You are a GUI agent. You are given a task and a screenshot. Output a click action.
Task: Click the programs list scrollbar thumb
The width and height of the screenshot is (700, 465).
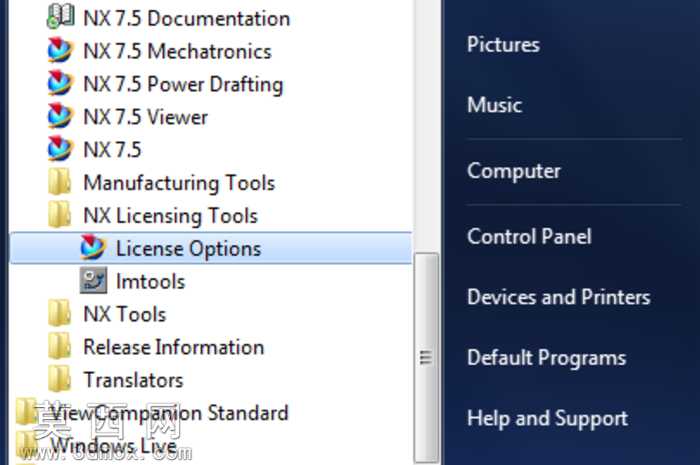pos(426,358)
